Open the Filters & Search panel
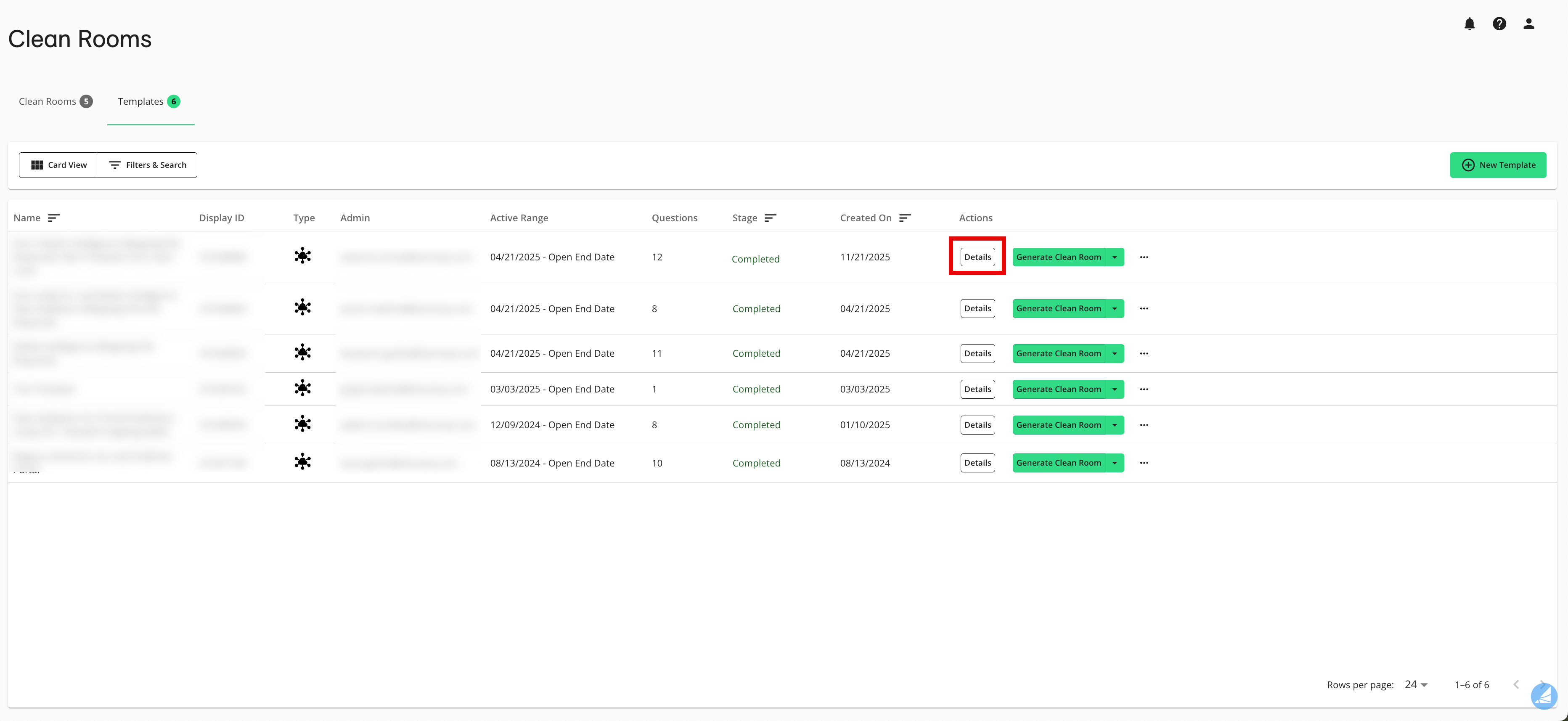1568x721 pixels. (x=147, y=164)
